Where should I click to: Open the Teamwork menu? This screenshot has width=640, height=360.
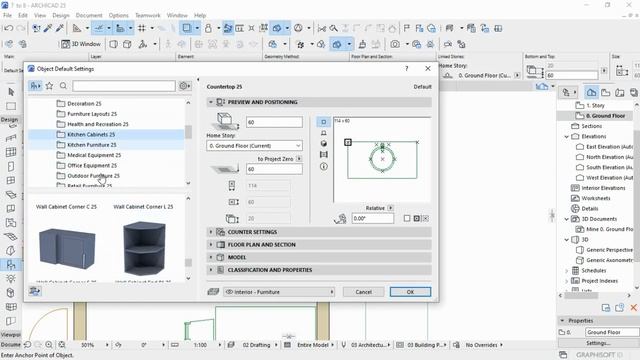148,15
